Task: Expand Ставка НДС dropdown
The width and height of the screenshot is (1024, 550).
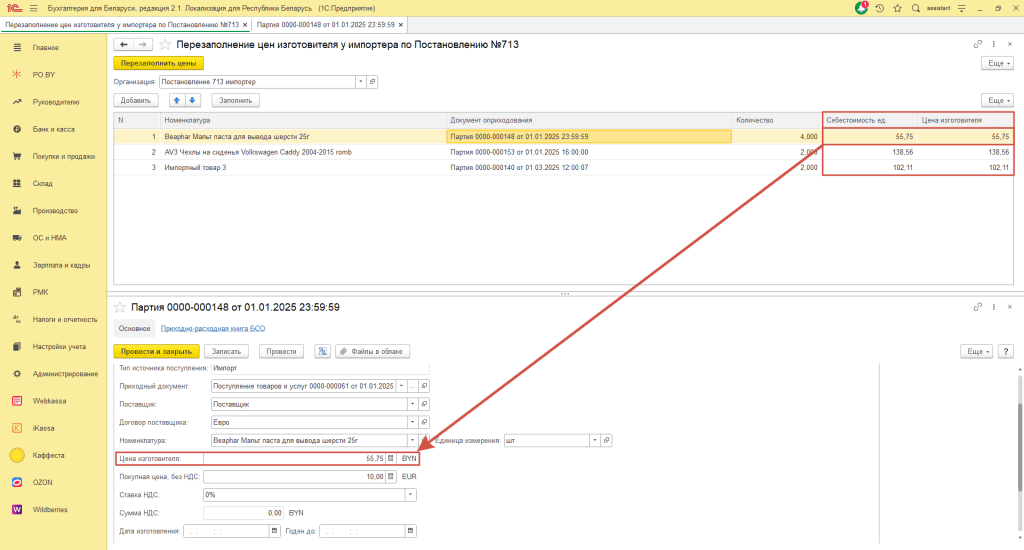Action: 410,495
